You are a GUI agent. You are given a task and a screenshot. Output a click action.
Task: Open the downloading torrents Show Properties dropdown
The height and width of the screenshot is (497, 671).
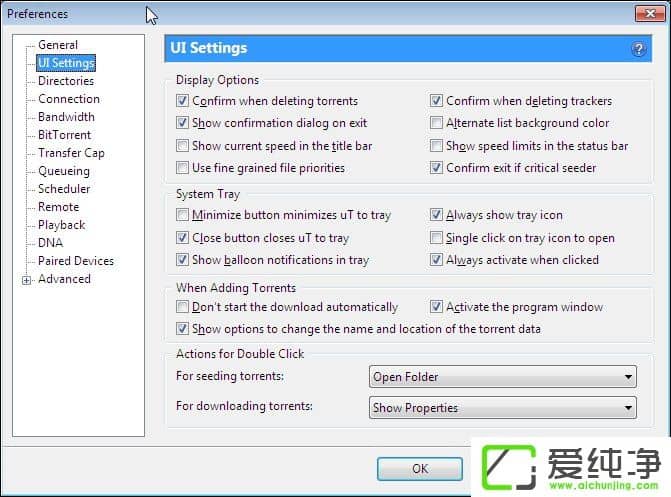tap(503, 408)
